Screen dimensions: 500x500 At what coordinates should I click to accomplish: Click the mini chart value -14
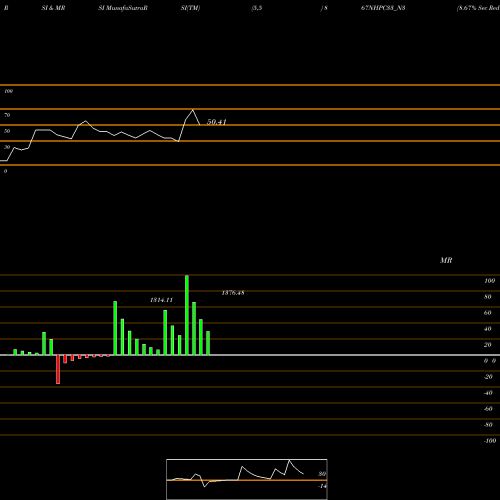pyautogui.click(x=322, y=486)
